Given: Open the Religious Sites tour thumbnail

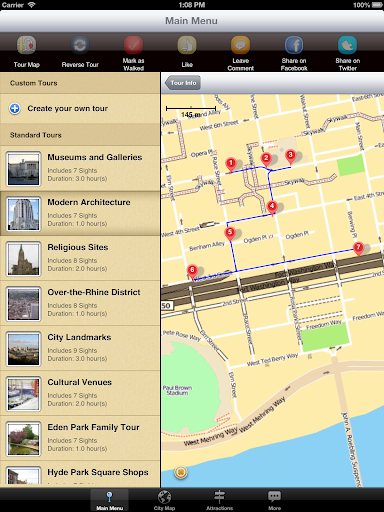Looking at the screenshot, I should [24, 259].
